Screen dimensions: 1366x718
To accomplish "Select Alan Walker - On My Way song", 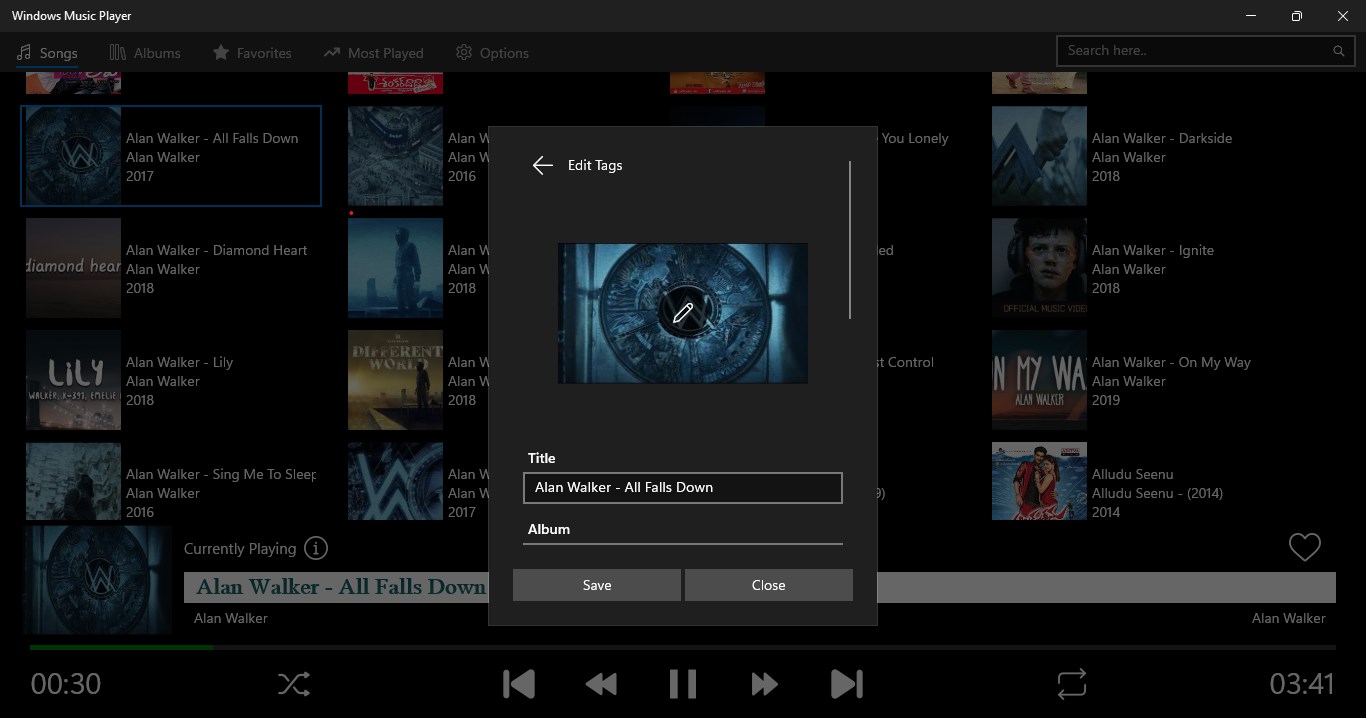I will [x=1137, y=380].
